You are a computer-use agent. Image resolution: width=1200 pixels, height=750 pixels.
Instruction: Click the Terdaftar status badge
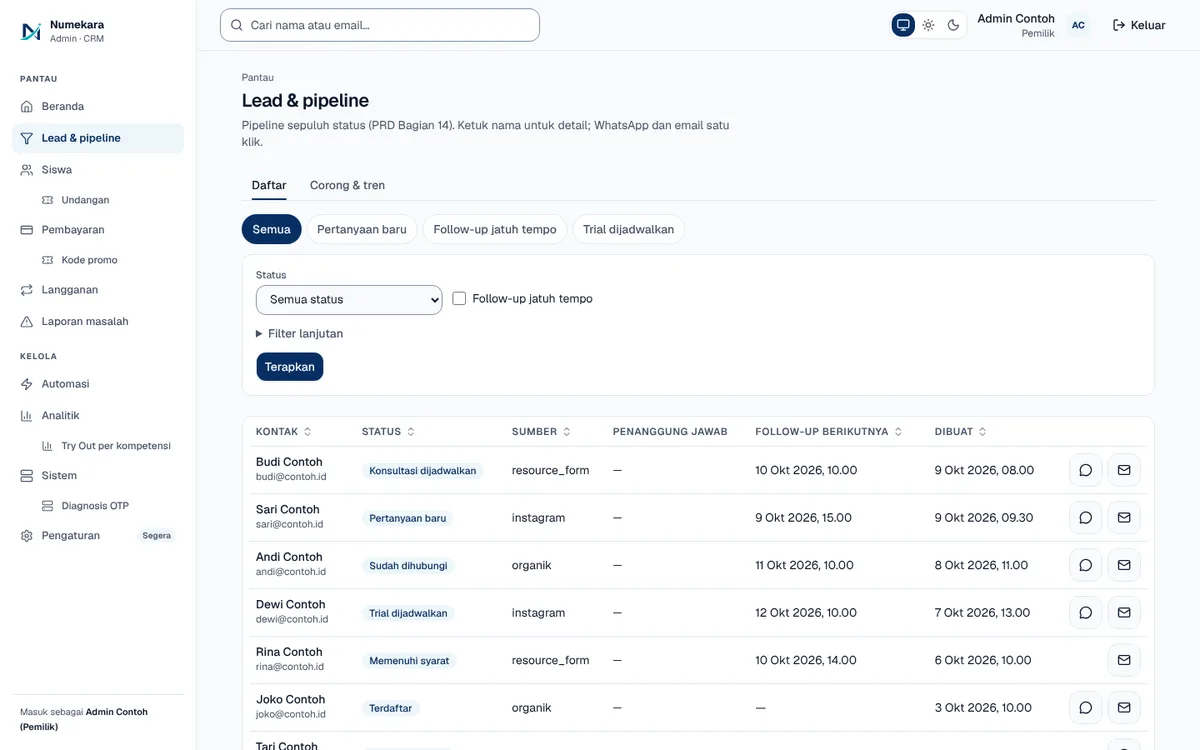coord(392,708)
